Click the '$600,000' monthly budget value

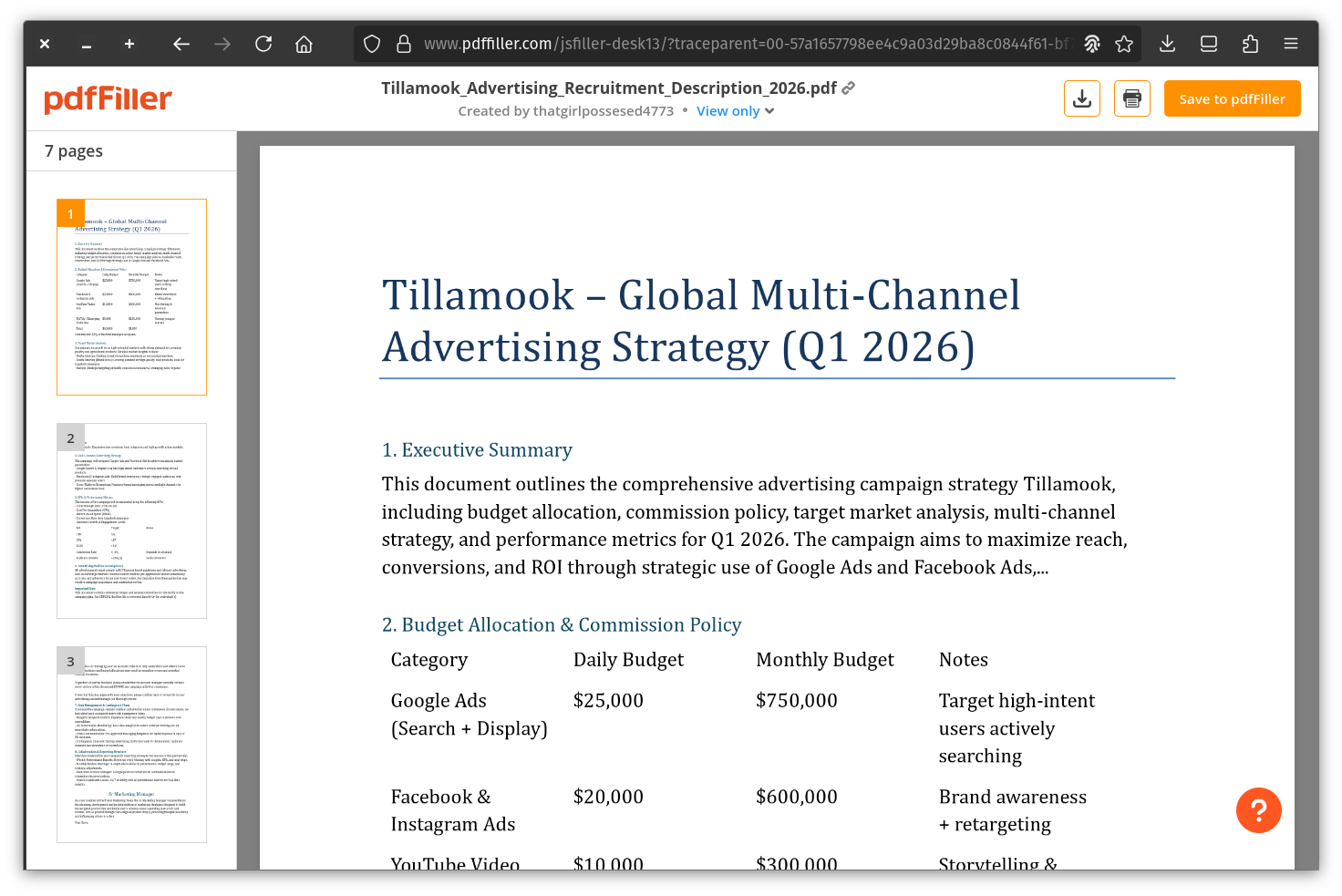(797, 797)
